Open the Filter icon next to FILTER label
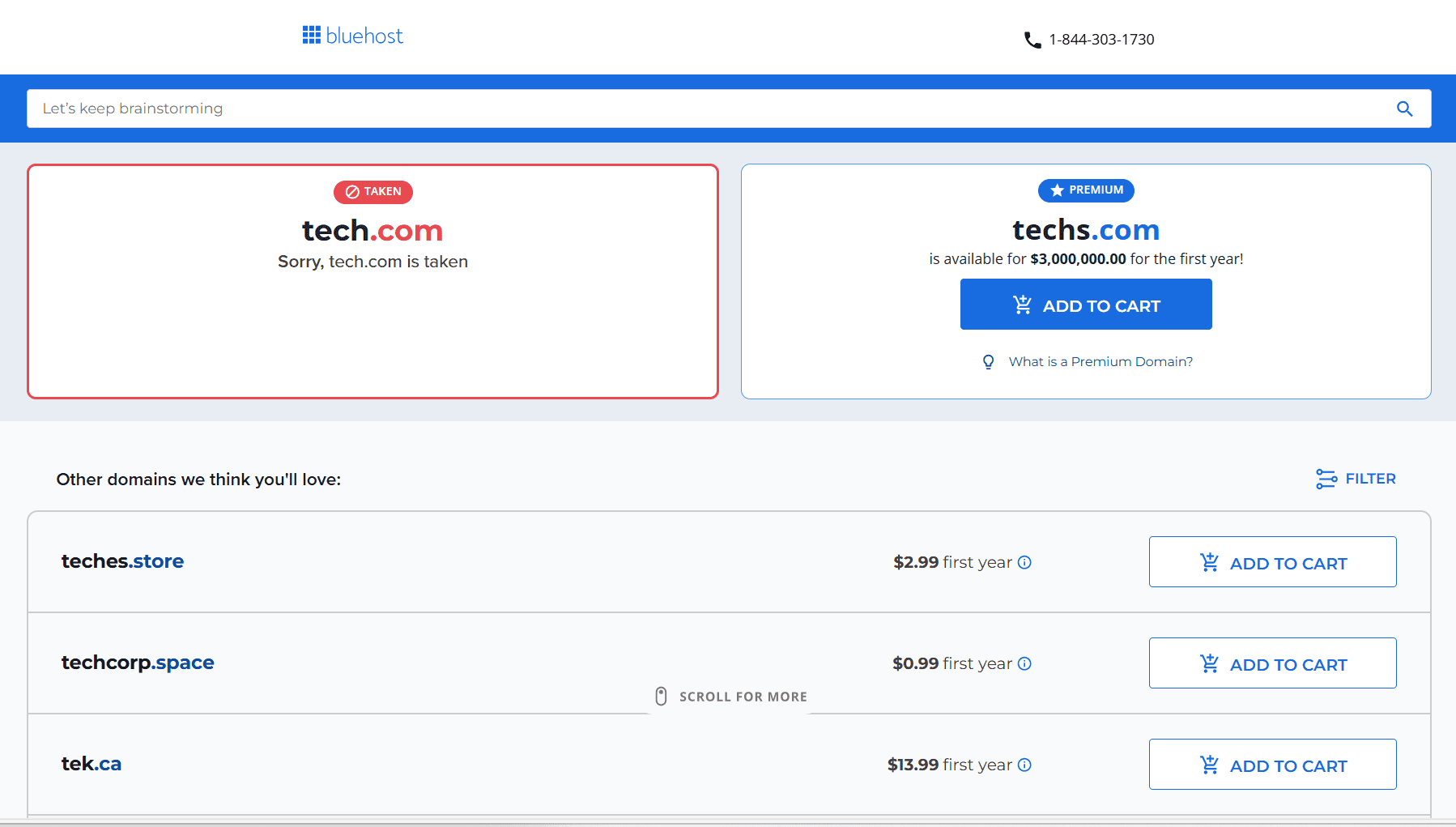Viewport: 1456px width, 827px height. (x=1326, y=479)
